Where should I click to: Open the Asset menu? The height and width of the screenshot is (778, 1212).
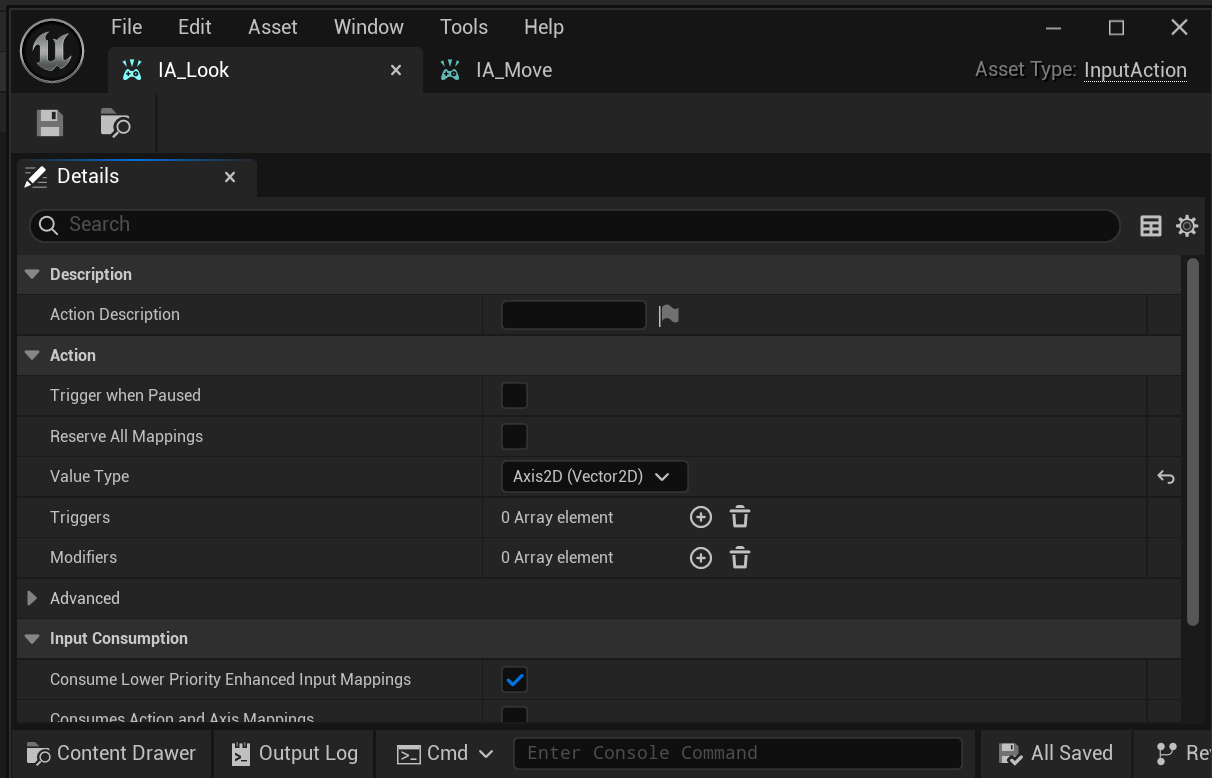coord(273,27)
